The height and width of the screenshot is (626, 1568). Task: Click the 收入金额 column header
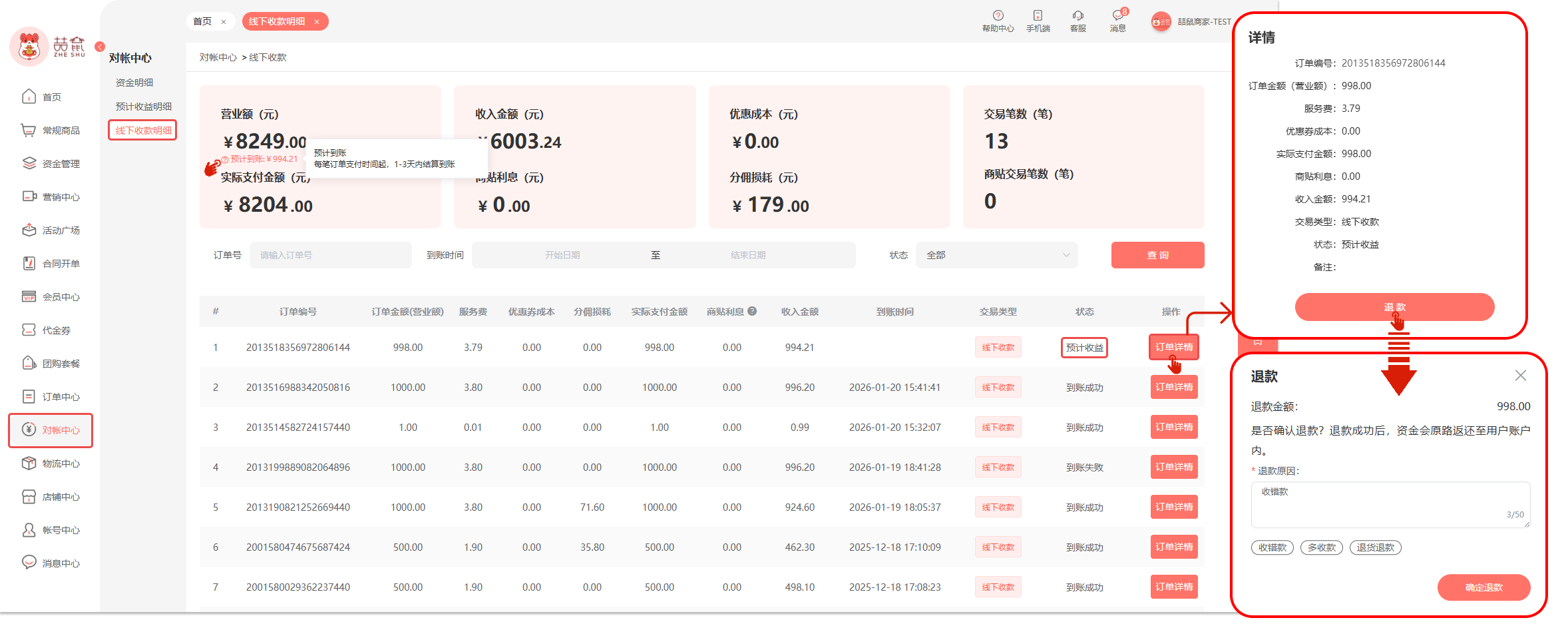click(800, 312)
